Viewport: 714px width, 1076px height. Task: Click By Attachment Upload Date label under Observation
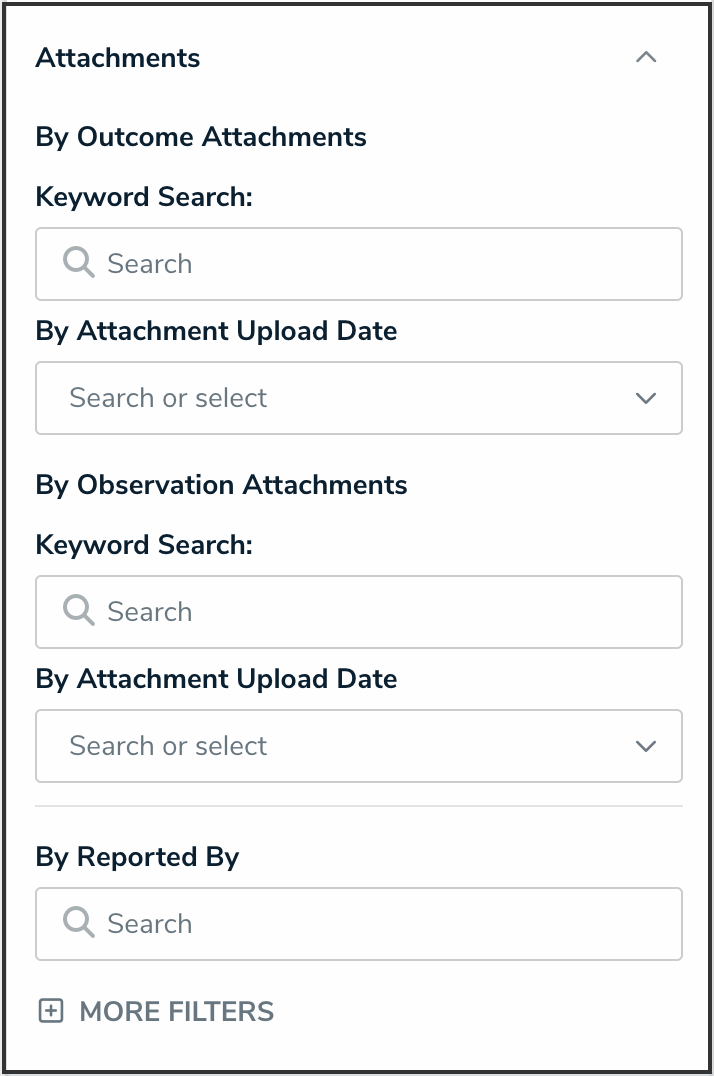pyautogui.click(x=216, y=679)
